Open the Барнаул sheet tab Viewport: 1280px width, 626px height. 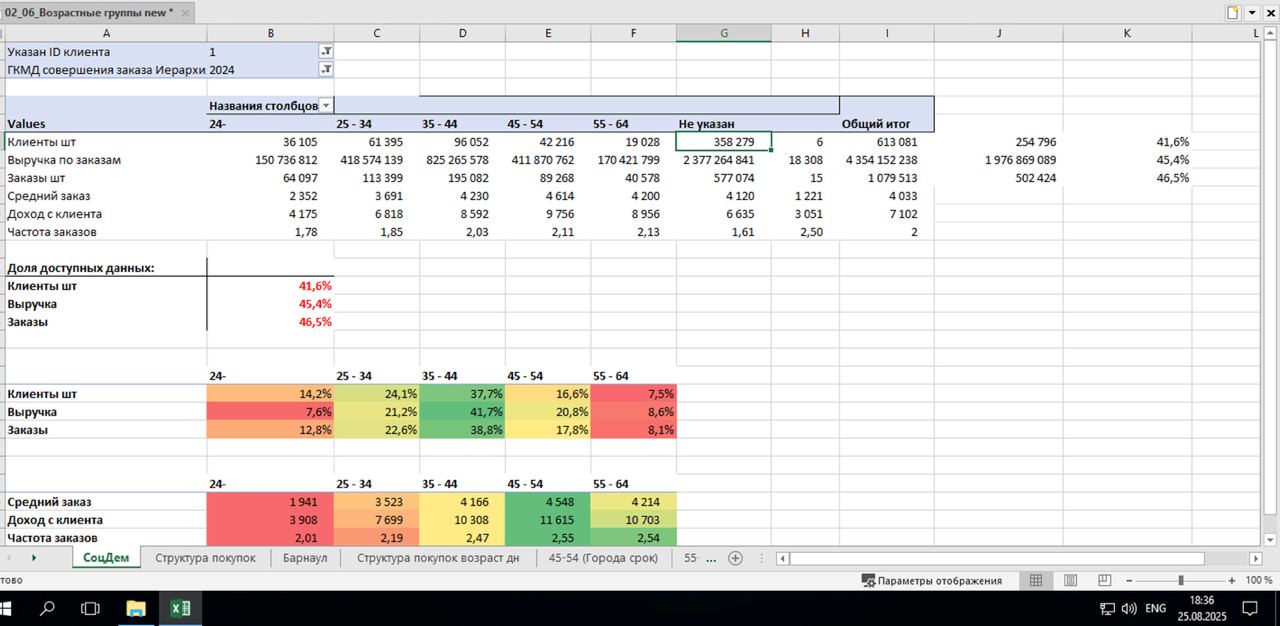pos(305,558)
